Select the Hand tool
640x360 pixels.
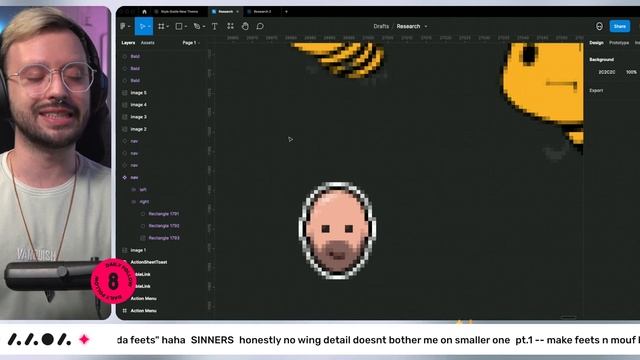[245, 26]
